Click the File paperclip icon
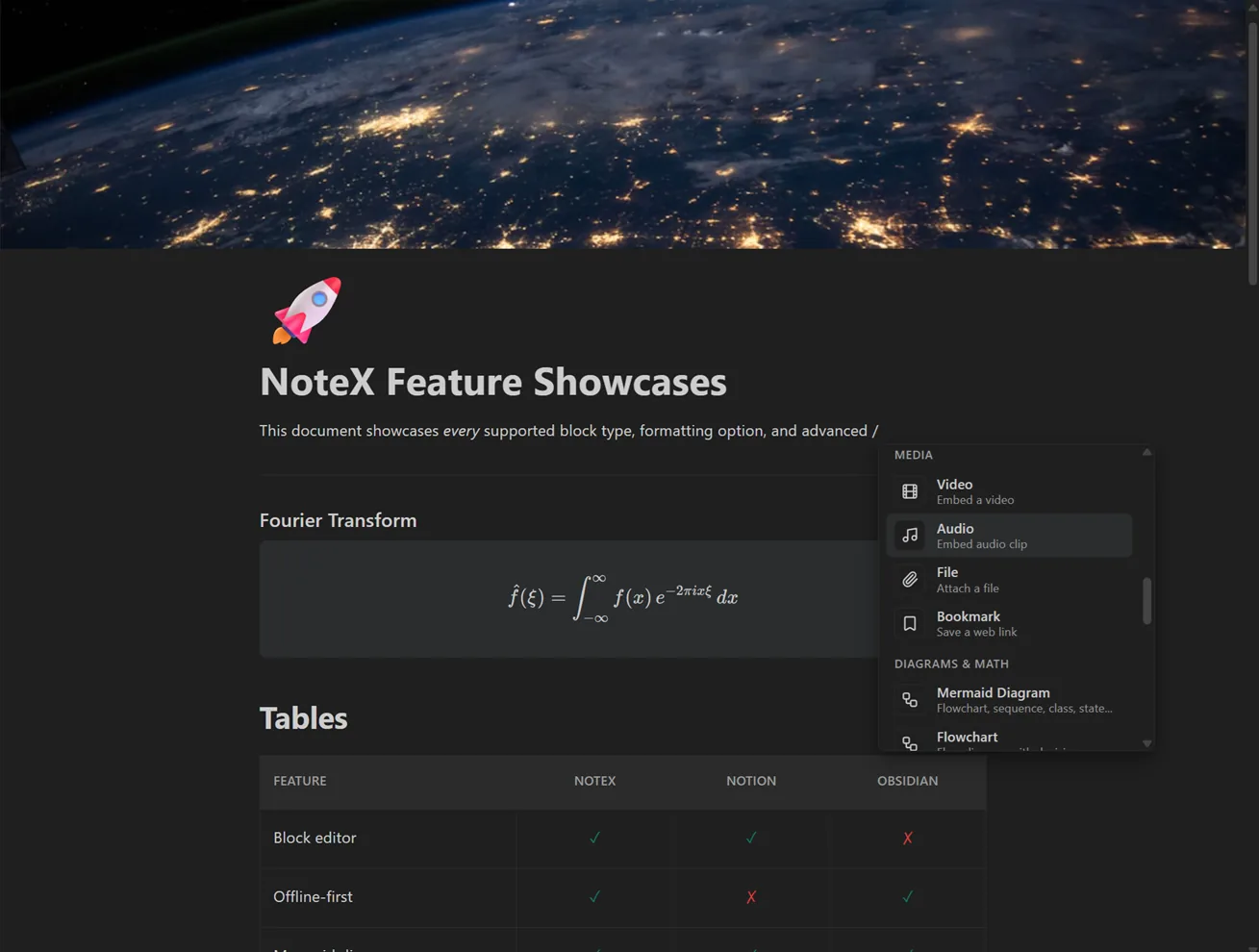 (x=910, y=580)
